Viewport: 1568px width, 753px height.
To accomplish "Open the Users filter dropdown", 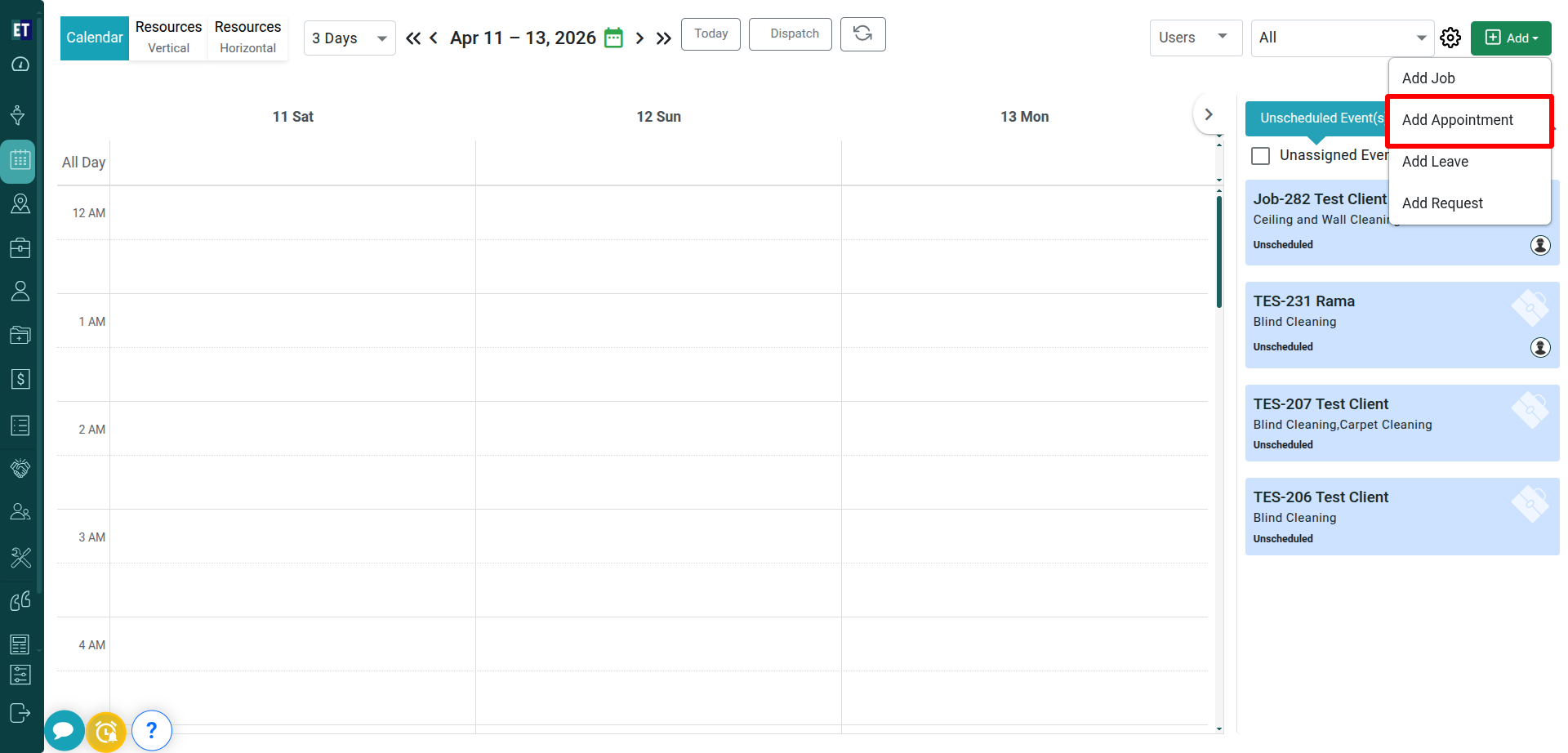I will point(1195,38).
